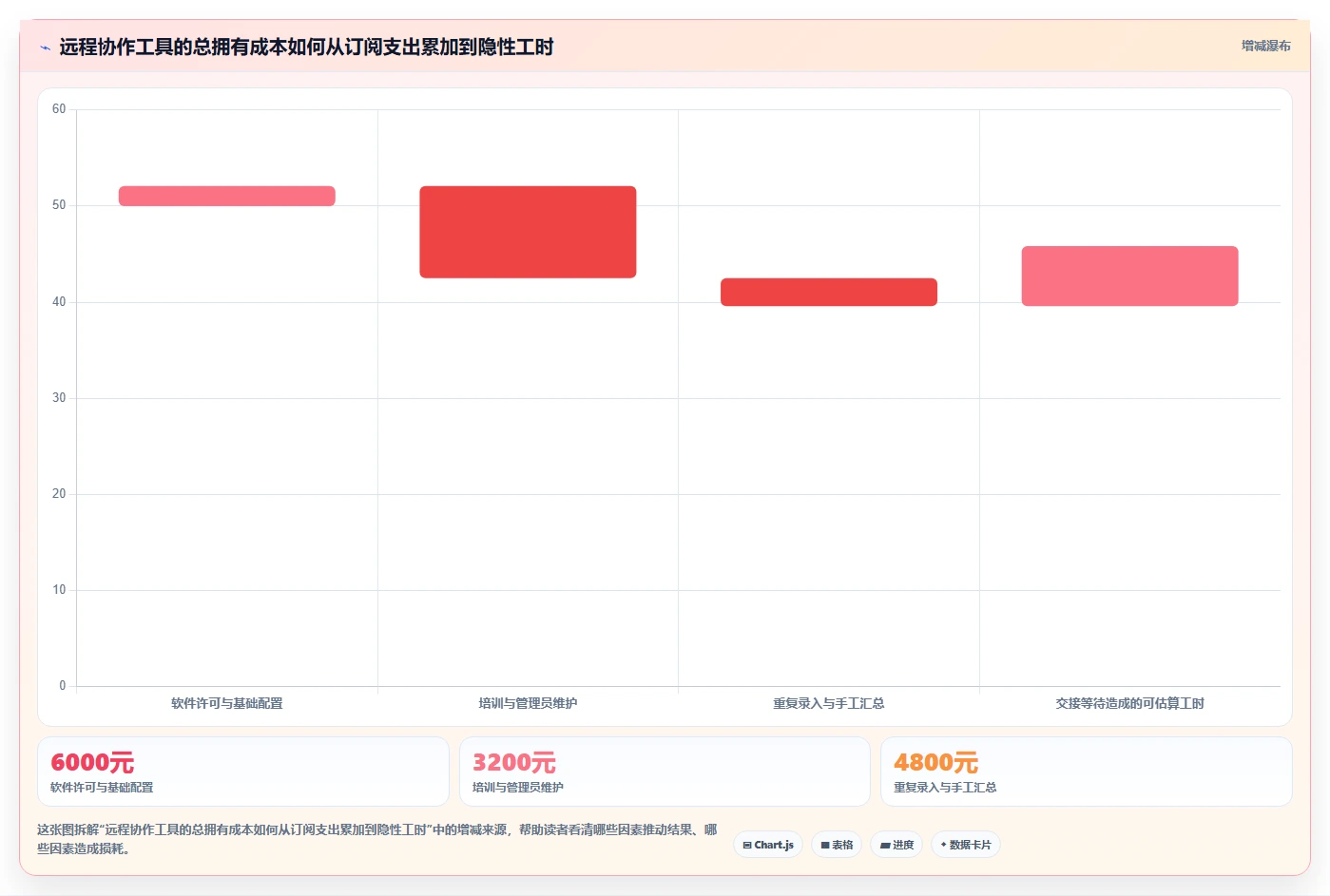Click the description paragraph starting with 这张图拆解
Viewport: 1330px width, 896px height.
coord(377,839)
